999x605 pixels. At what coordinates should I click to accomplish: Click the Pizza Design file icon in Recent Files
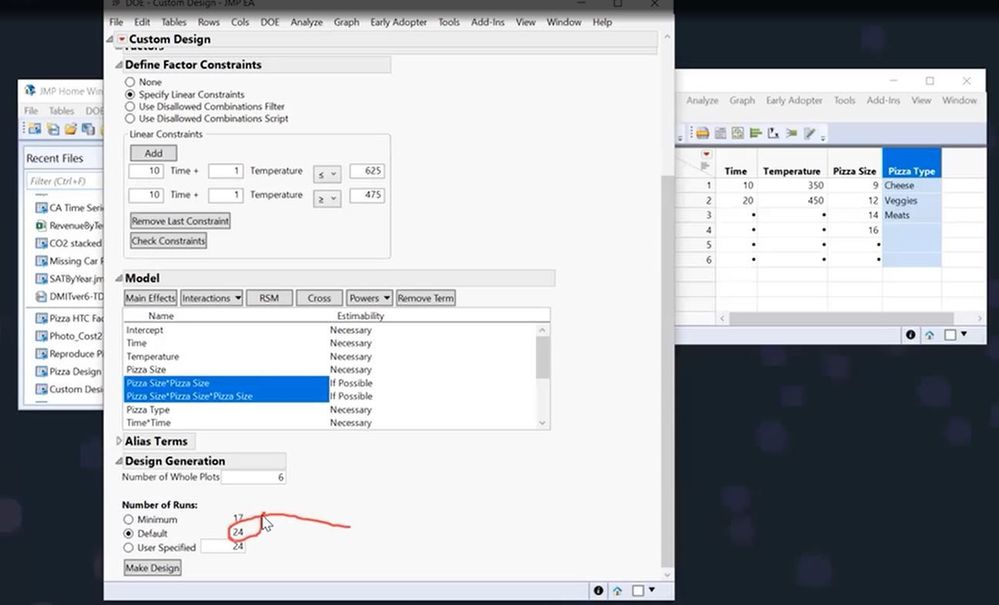coord(42,371)
